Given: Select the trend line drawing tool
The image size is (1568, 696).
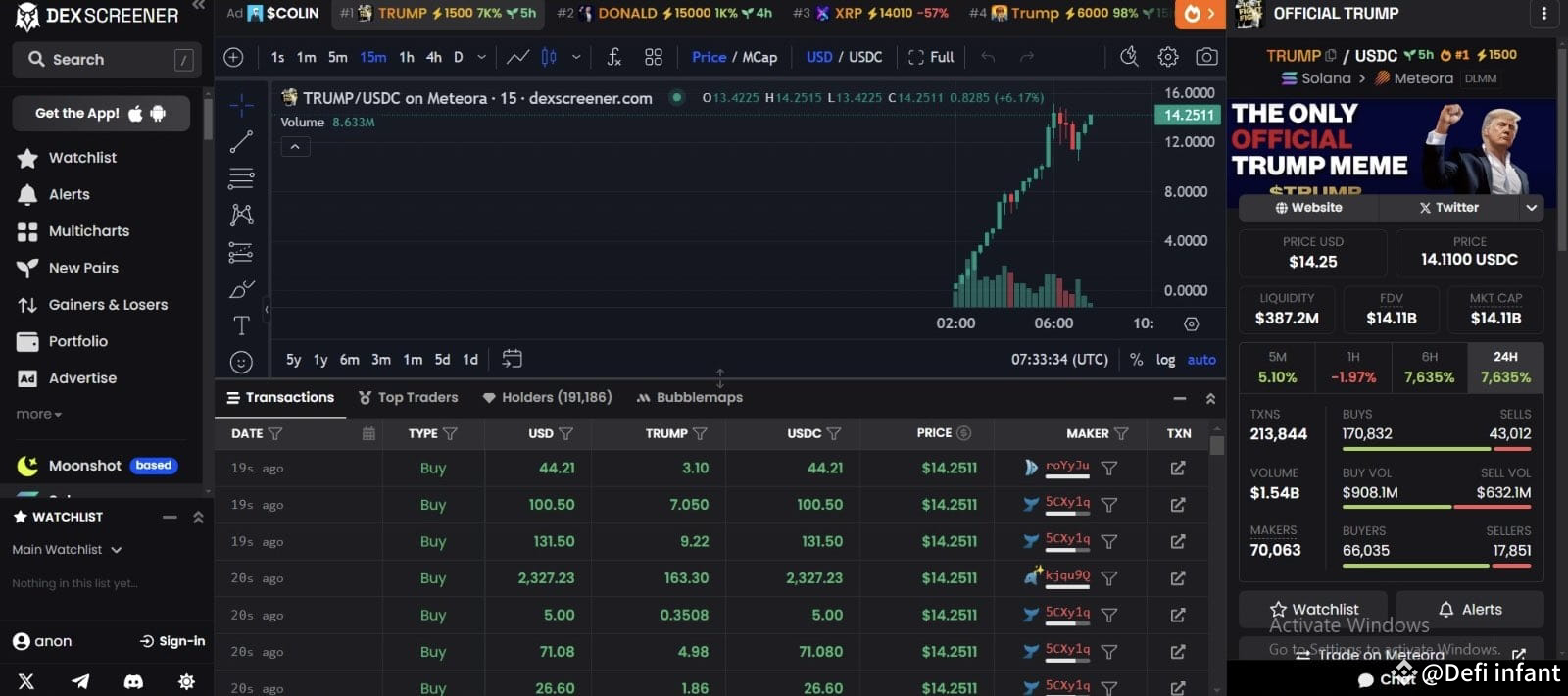Looking at the screenshot, I should tap(241, 142).
